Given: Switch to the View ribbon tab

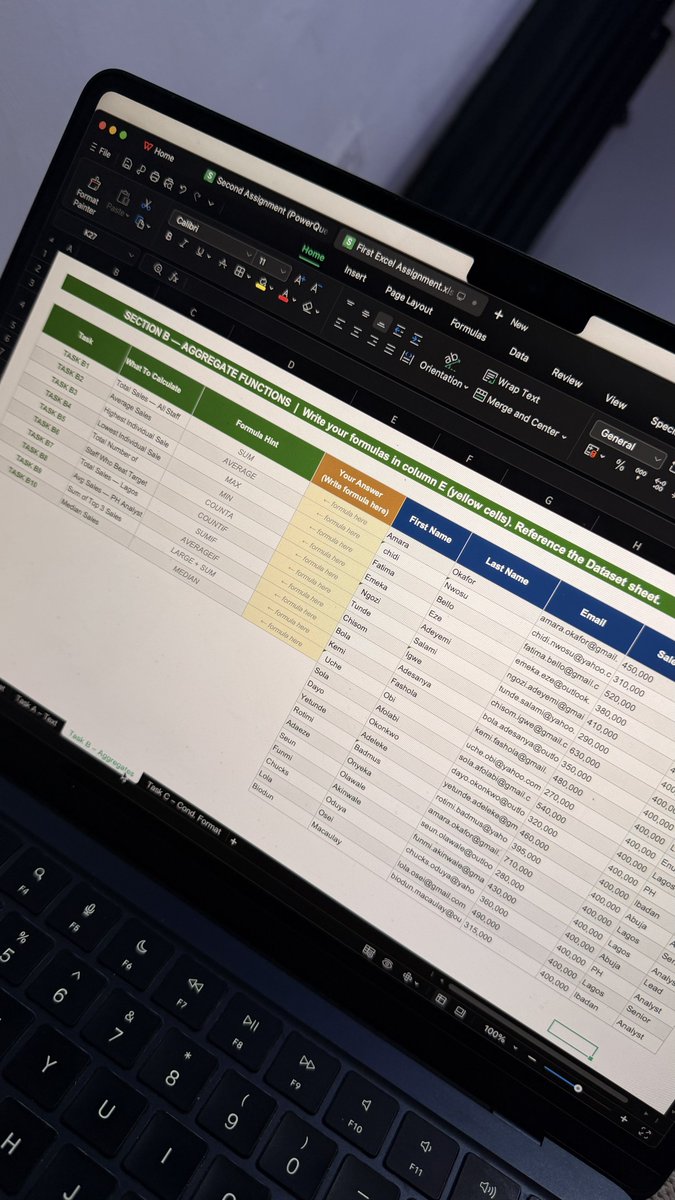Looking at the screenshot, I should [x=615, y=402].
